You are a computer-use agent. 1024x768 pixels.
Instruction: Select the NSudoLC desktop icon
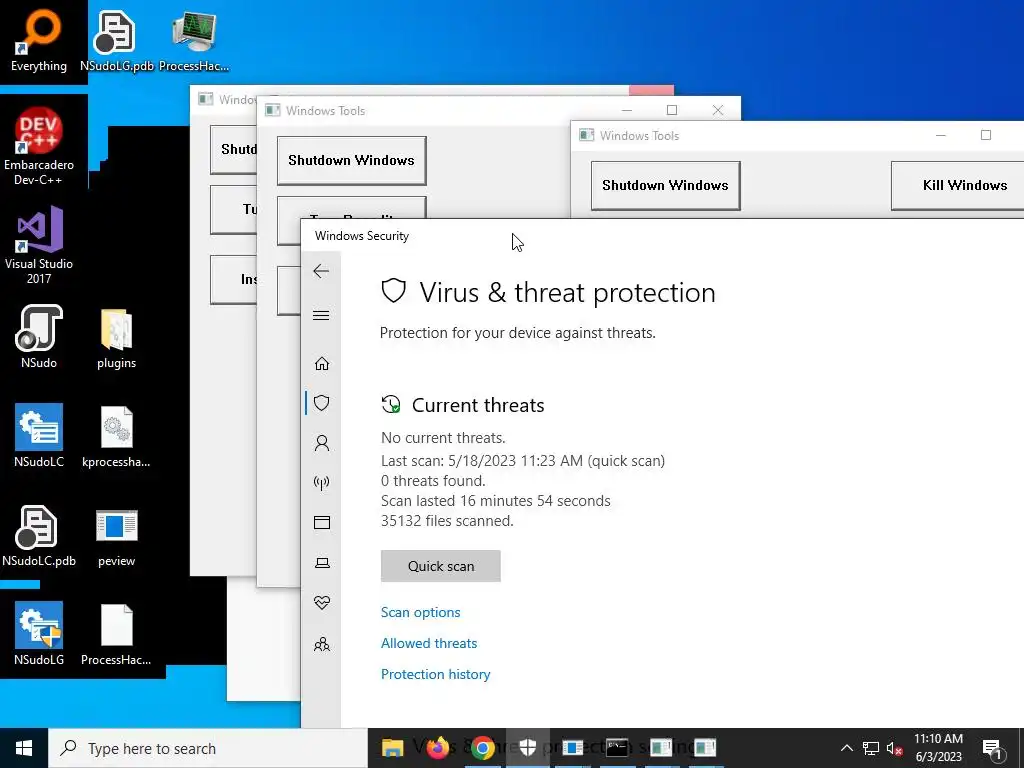tap(39, 436)
